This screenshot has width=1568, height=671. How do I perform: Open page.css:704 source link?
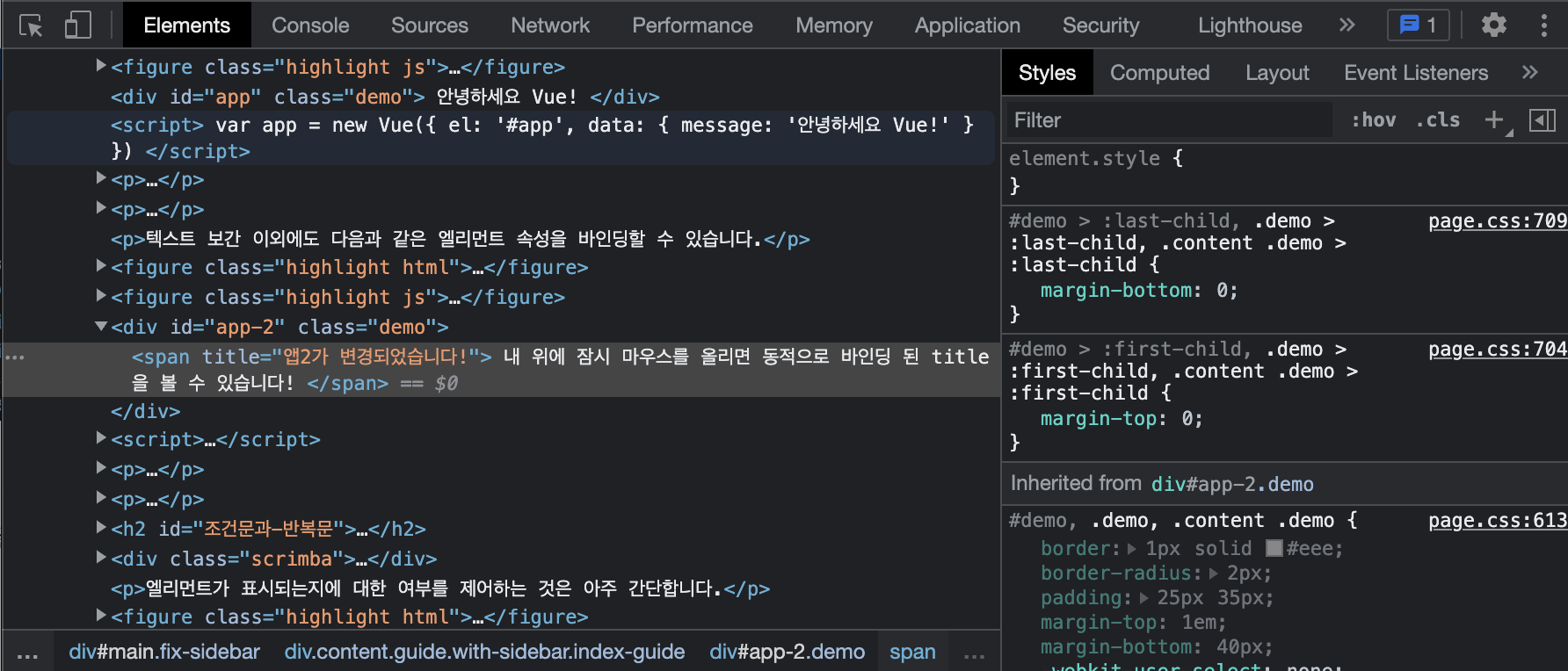click(1498, 349)
